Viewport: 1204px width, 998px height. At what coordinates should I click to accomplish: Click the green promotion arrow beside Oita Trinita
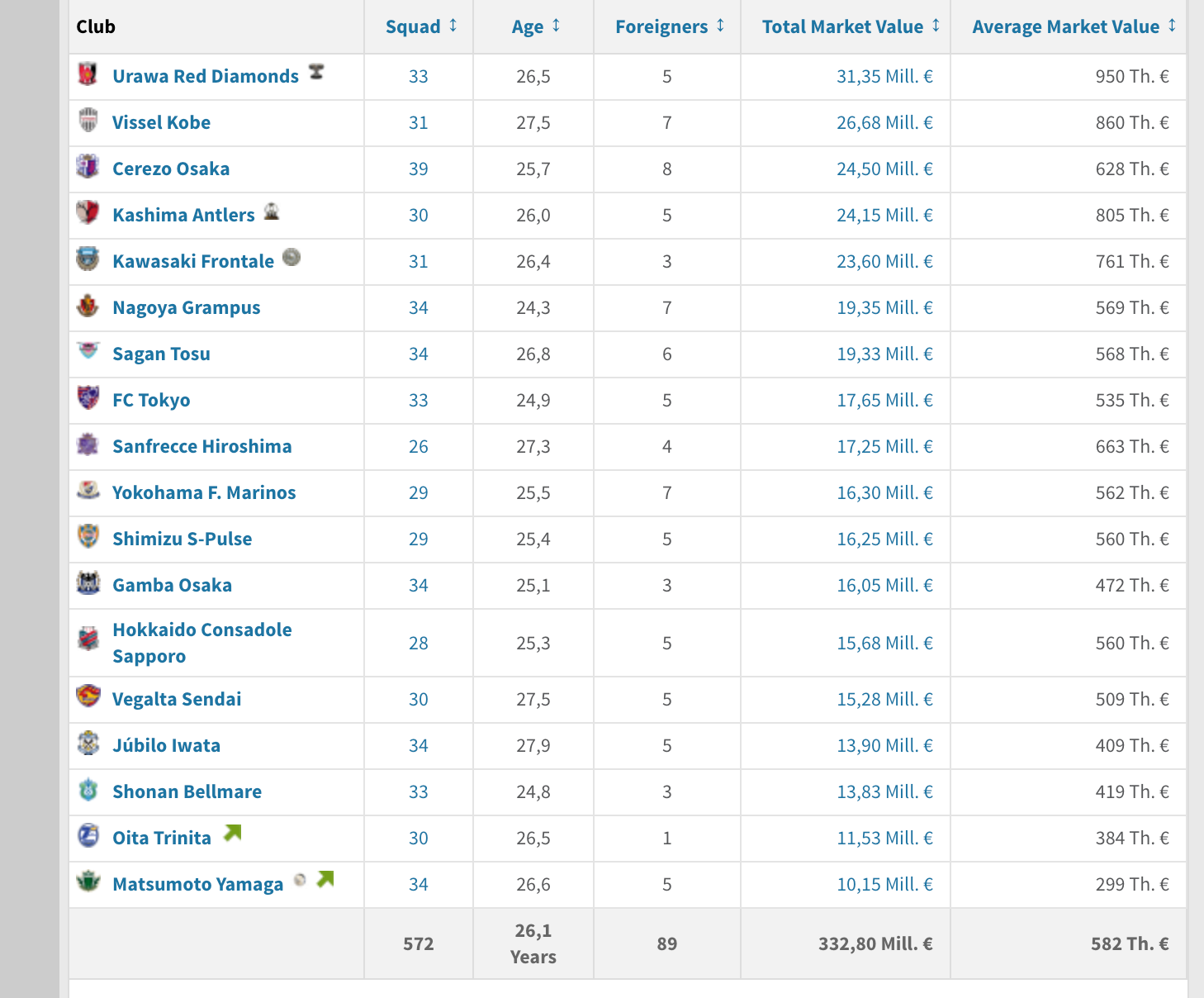[233, 833]
